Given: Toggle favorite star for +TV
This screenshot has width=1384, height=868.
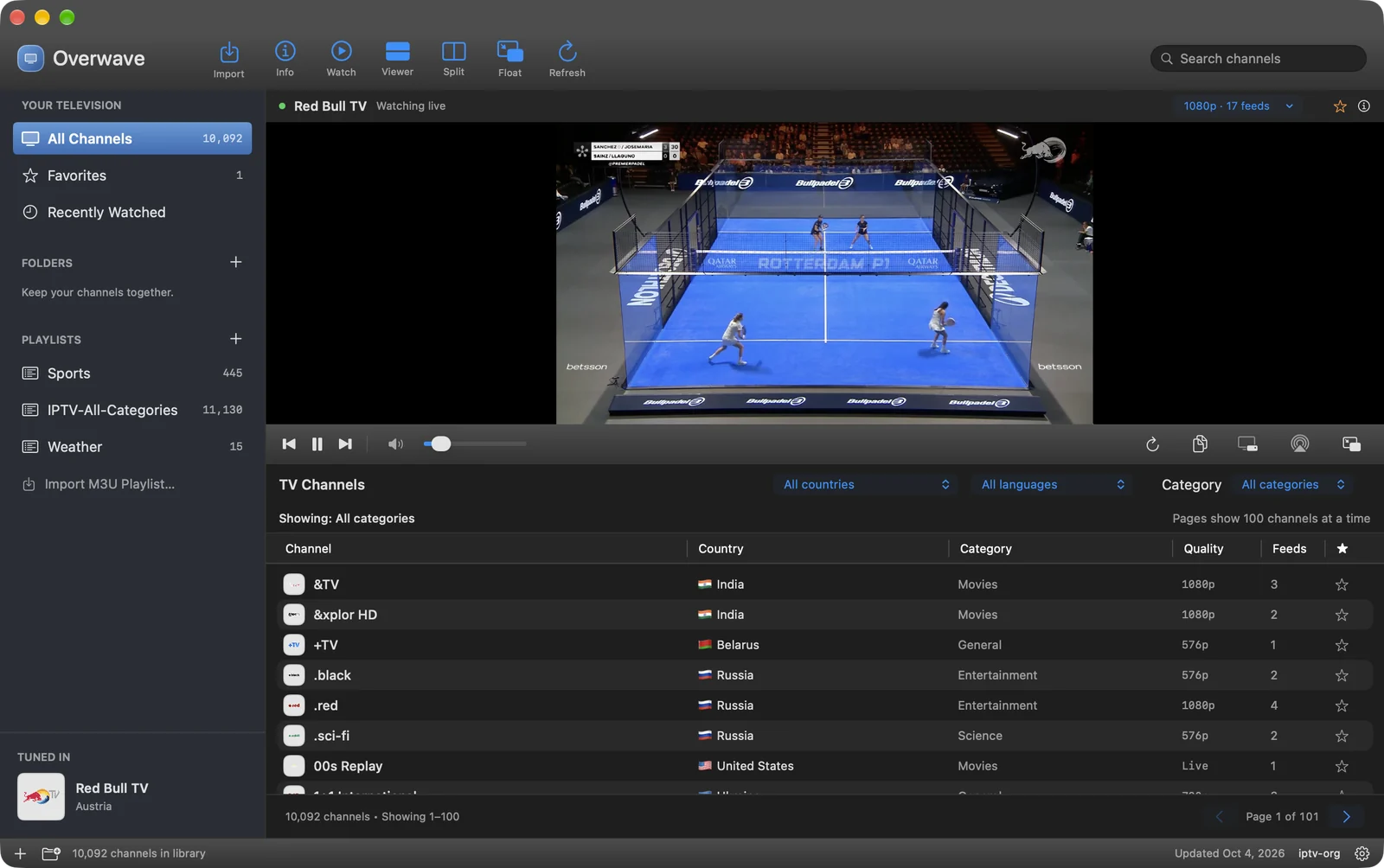Looking at the screenshot, I should point(1342,645).
